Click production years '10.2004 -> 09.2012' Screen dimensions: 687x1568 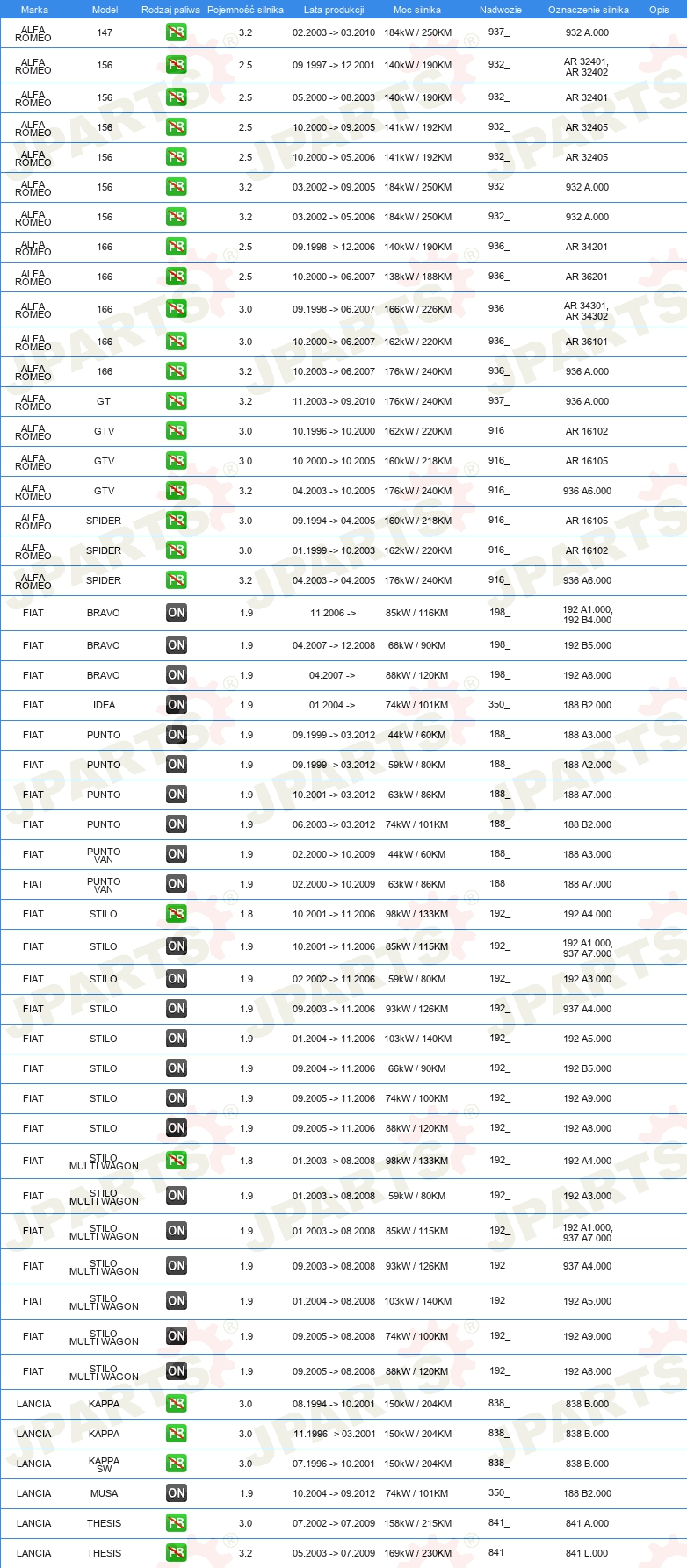click(334, 1493)
